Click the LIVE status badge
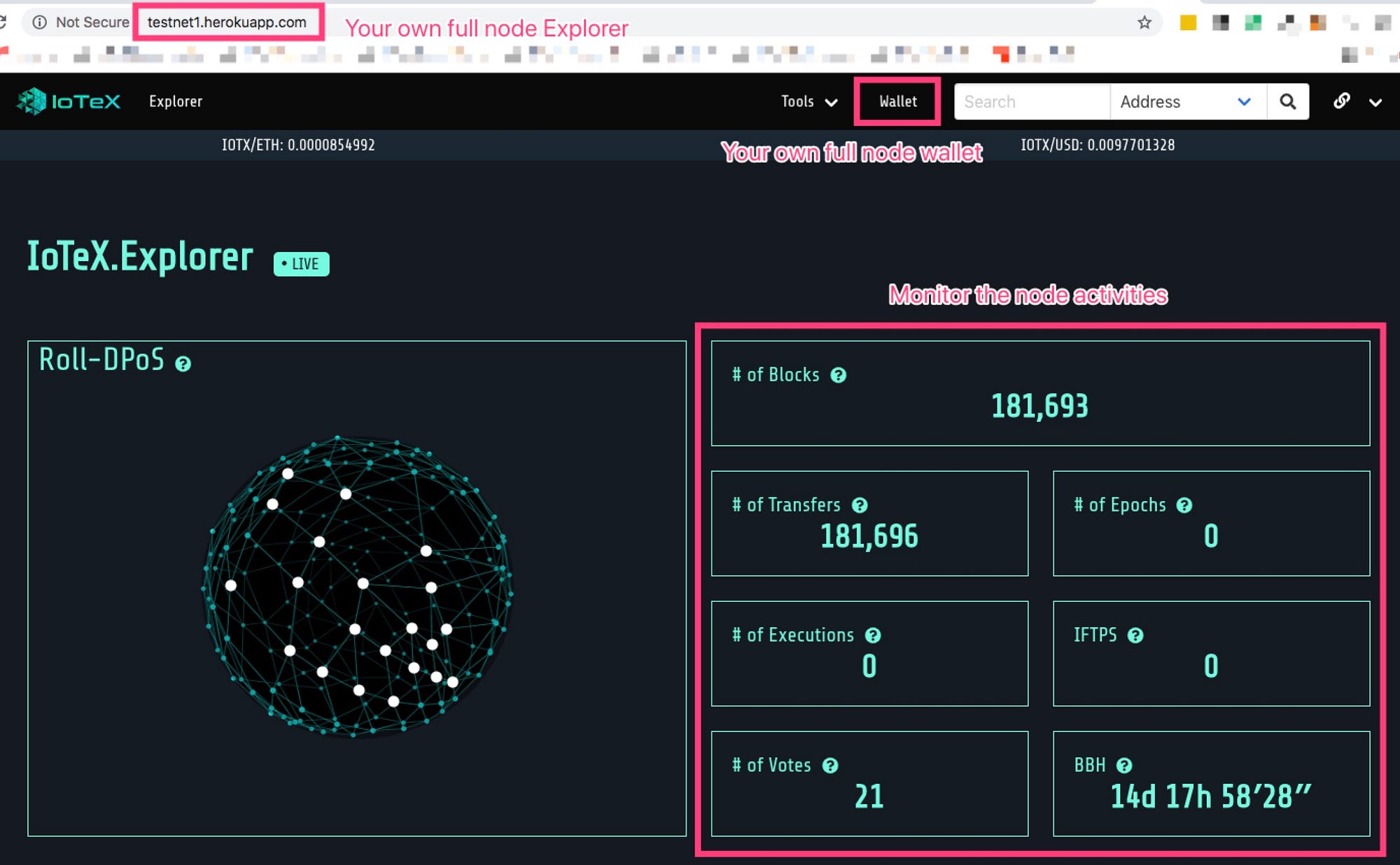Viewport: 1400px width, 865px height. tap(301, 264)
